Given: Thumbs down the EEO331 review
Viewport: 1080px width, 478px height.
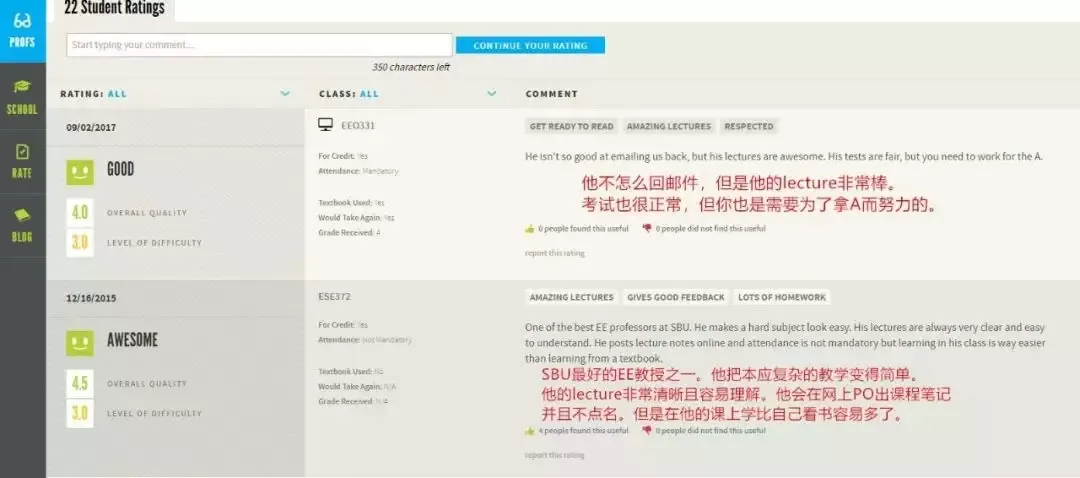Looking at the screenshot, I should click(647, 228).
